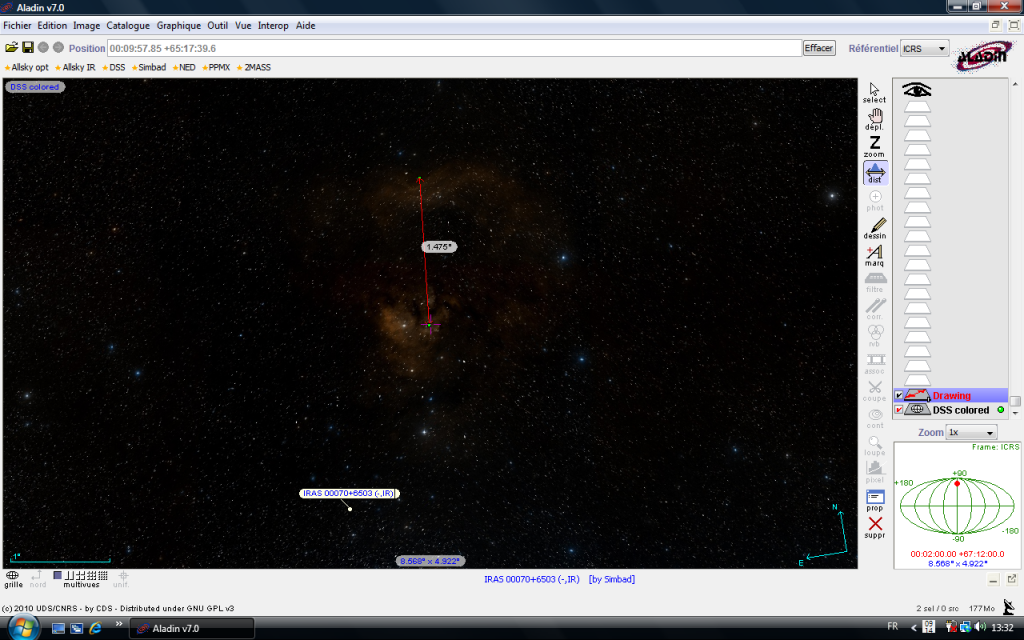
Task: Open the Interop menu
Action: tap(273, 25)
